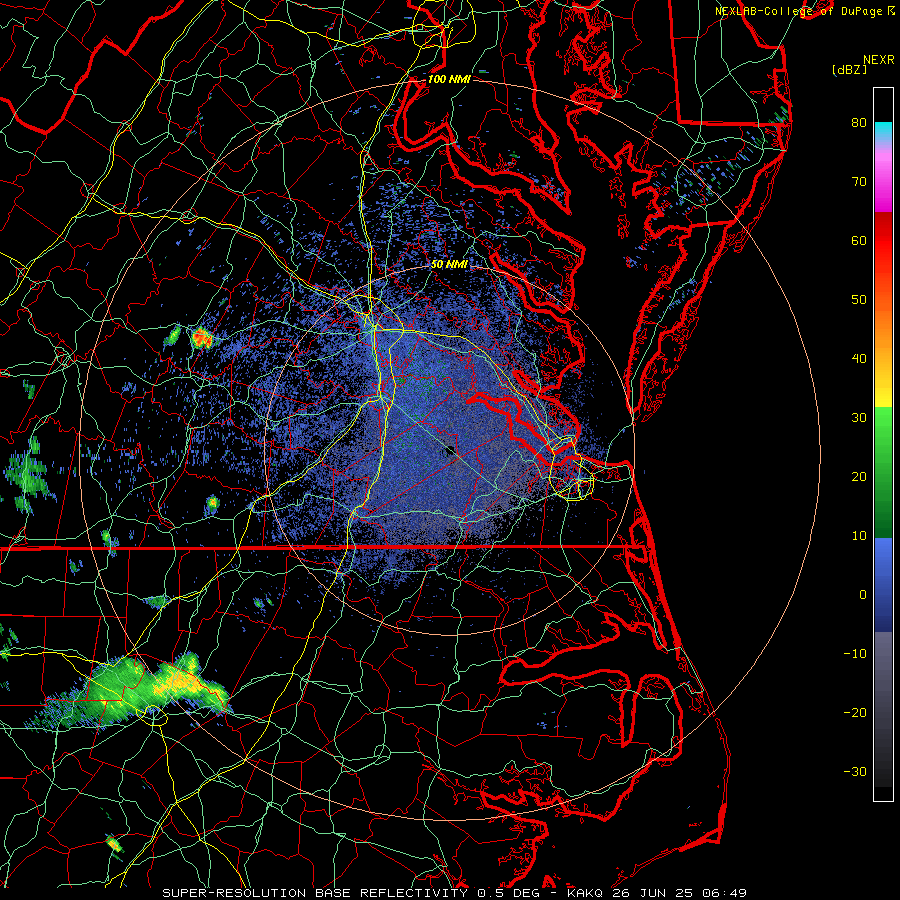Screen dimensions: 900x900
Task: Click the -10 value on dBZ scale
Action: [855, 653]
